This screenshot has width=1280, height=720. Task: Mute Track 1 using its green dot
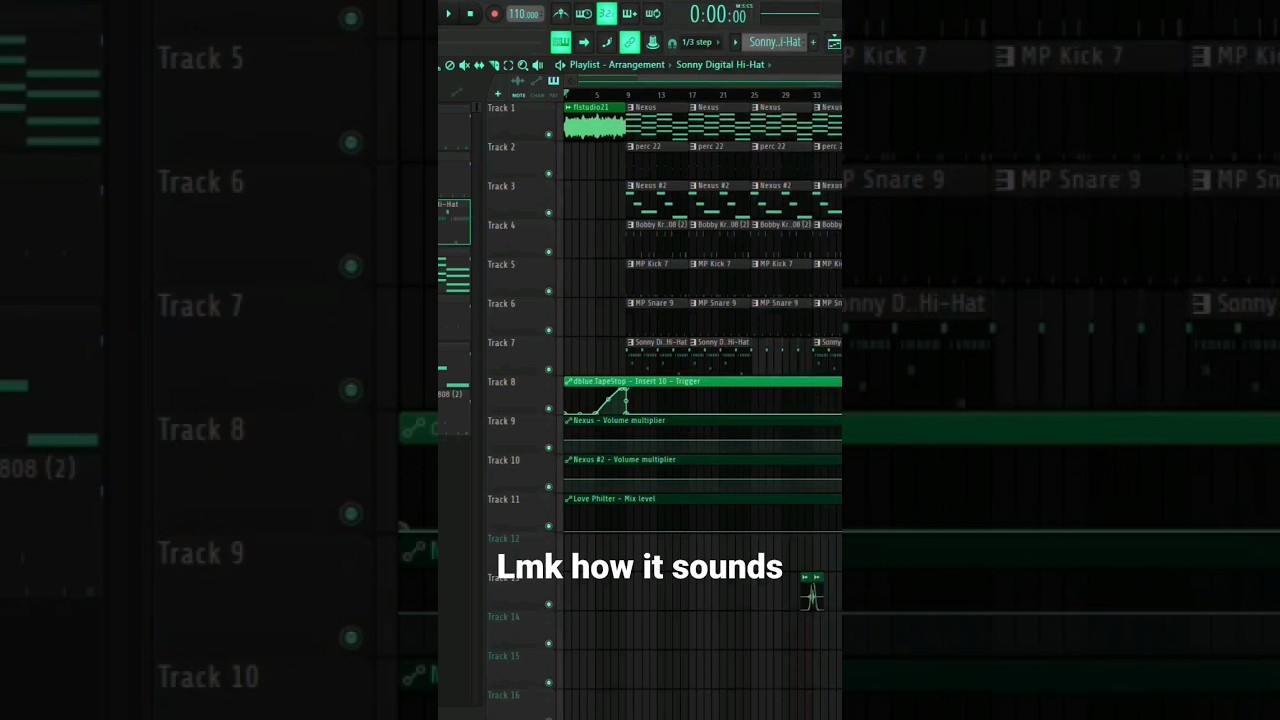(x=548, y=134)
